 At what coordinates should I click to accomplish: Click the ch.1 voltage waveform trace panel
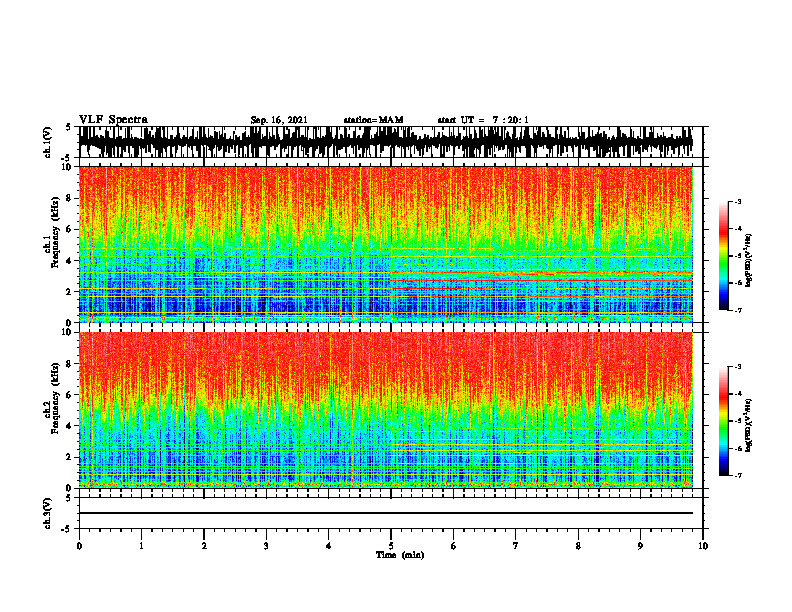click(x=386, y=142)
